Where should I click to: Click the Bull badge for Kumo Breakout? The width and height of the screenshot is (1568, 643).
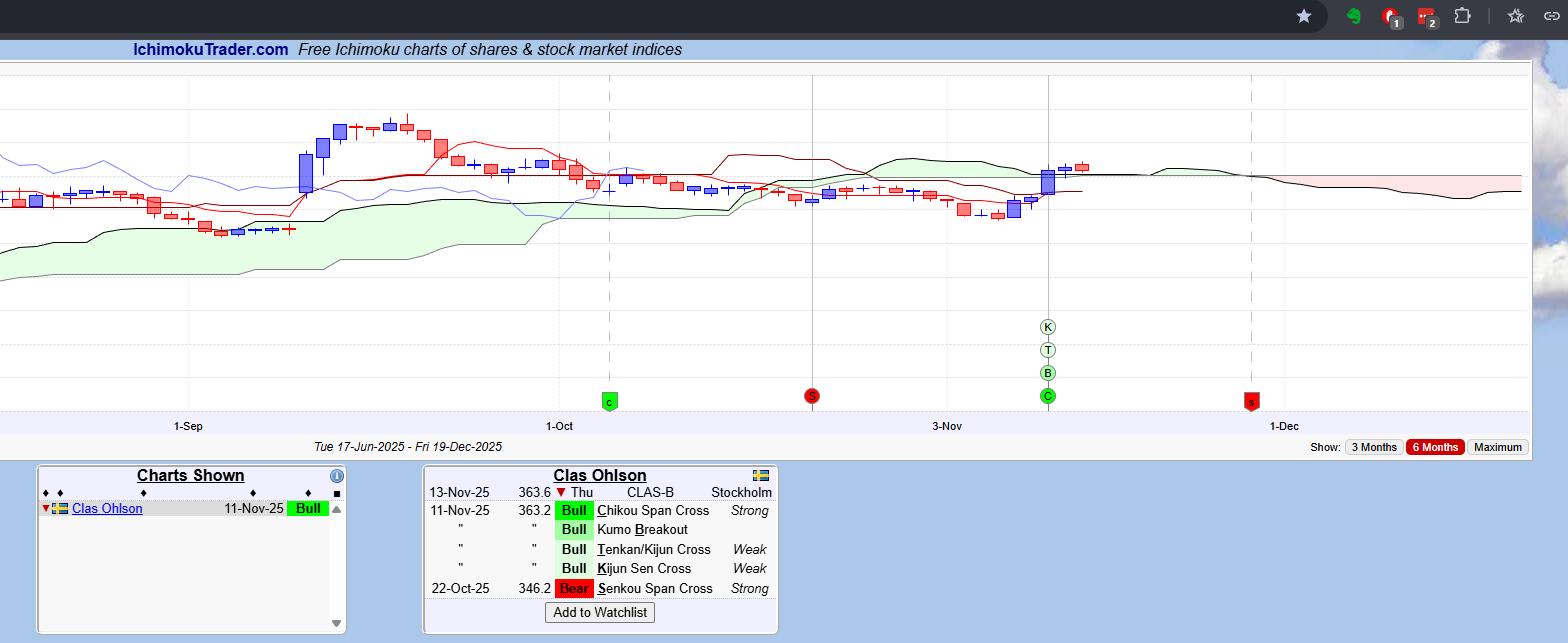pos(574,530)
